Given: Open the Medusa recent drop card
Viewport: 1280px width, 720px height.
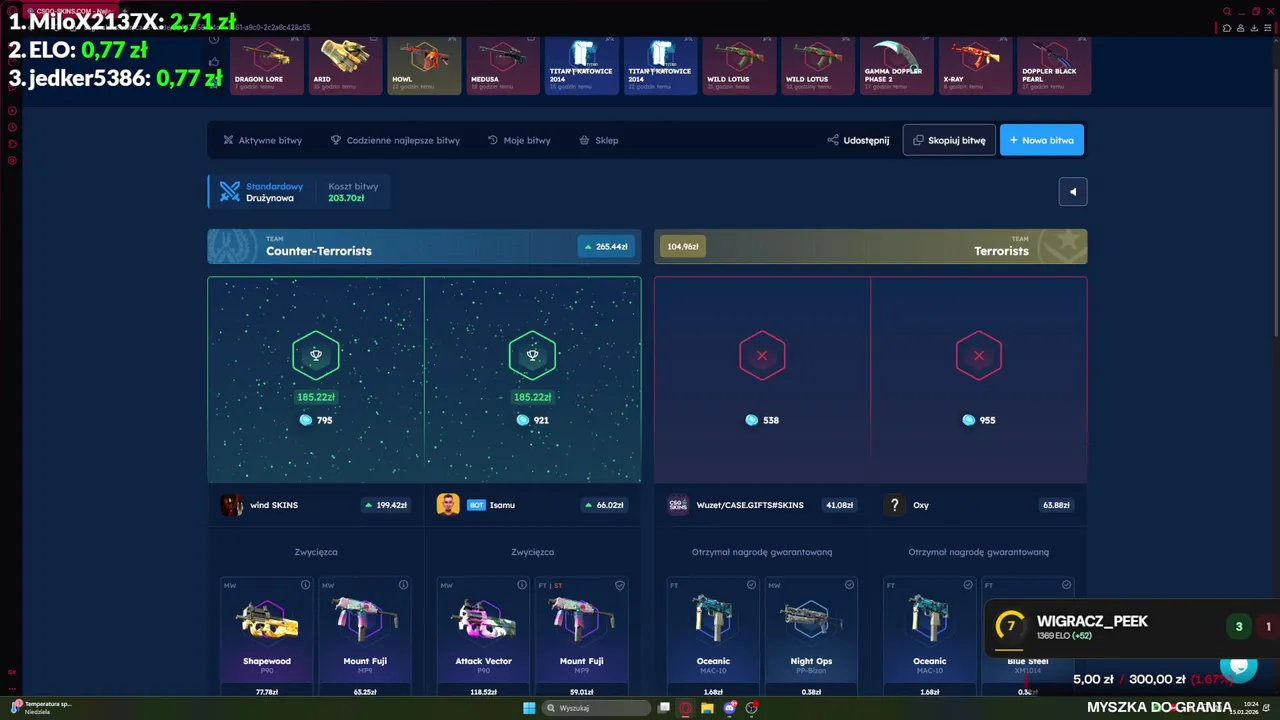Looking at the screenshot, I should pos(503,66).
